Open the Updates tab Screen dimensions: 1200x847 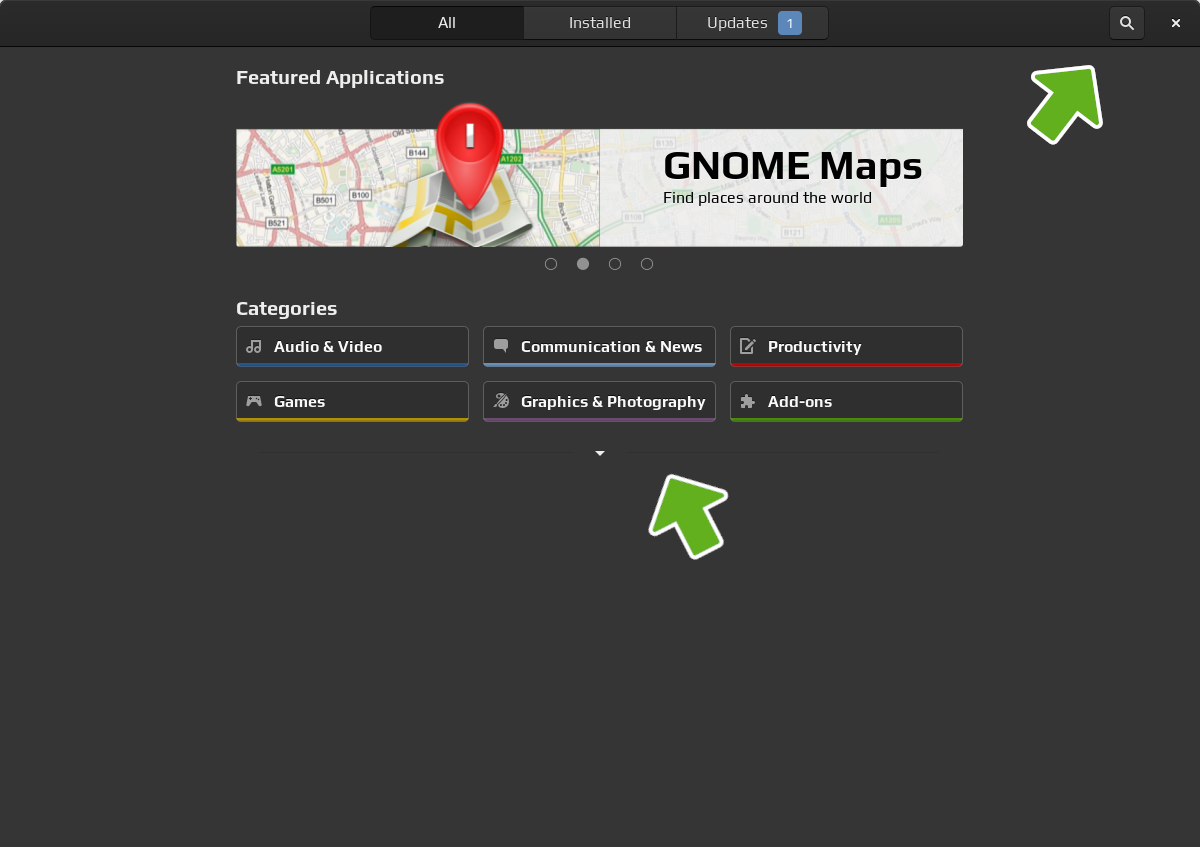pyautogui.click(x=737, y=23)
